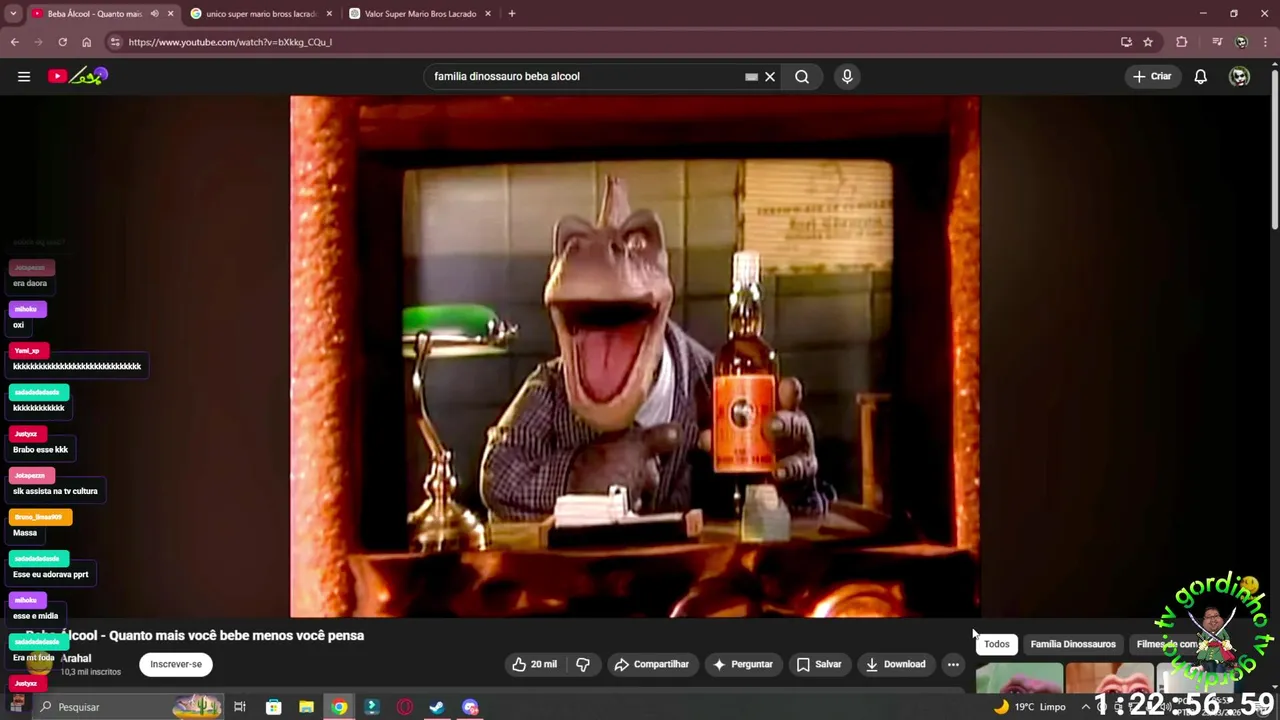Open Microsoft Store from the taskbar
Screen dimensions: 1280x720
pyautogui.click(x=273, y=707)
